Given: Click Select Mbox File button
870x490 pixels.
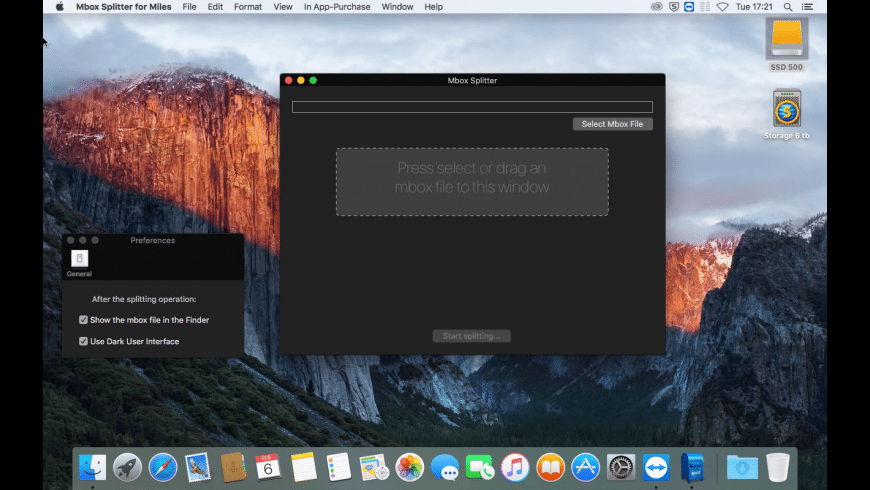Looking at the screenshot, I should point(613,124).
